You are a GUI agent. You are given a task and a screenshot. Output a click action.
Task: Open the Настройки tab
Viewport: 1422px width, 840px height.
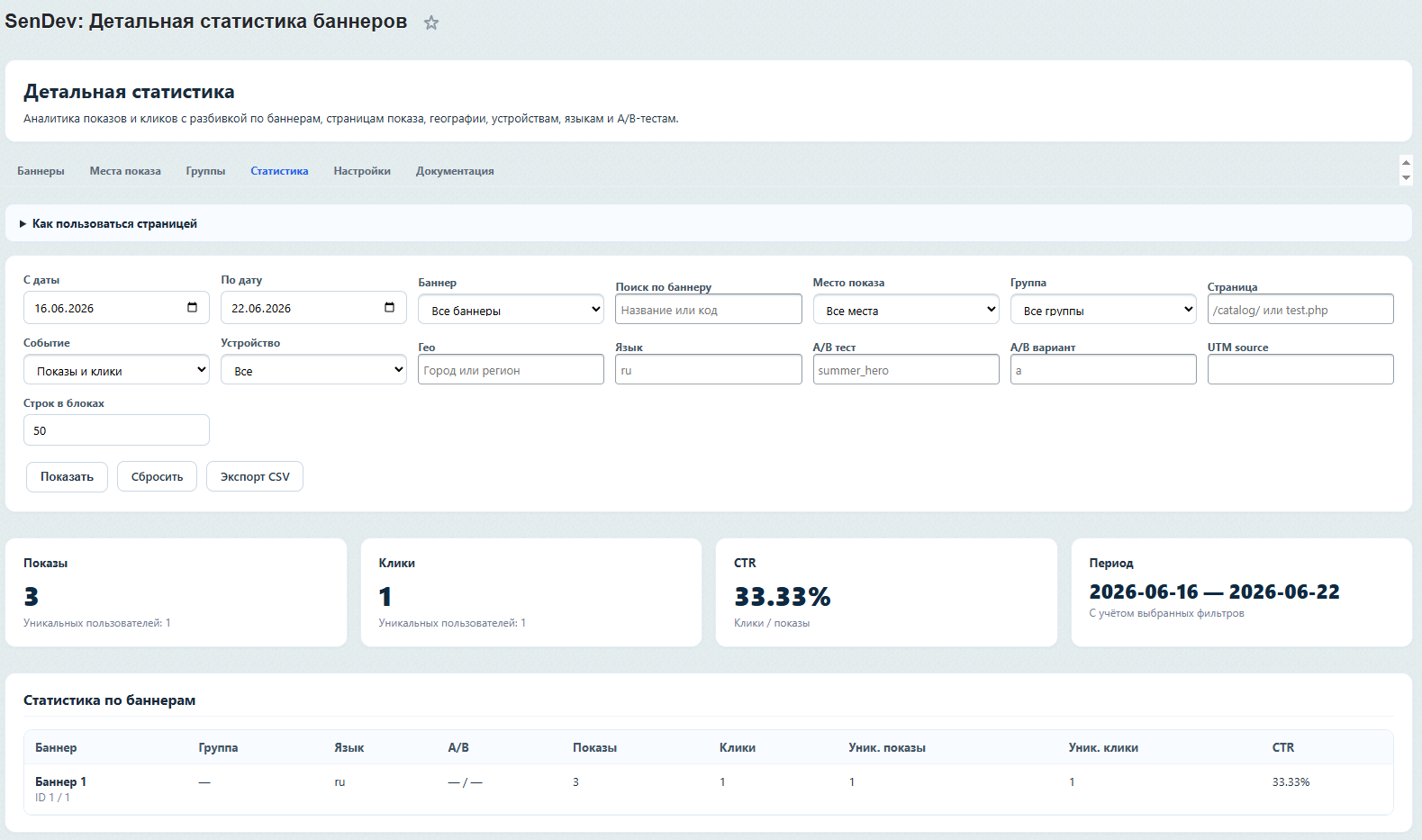[362, 171]
